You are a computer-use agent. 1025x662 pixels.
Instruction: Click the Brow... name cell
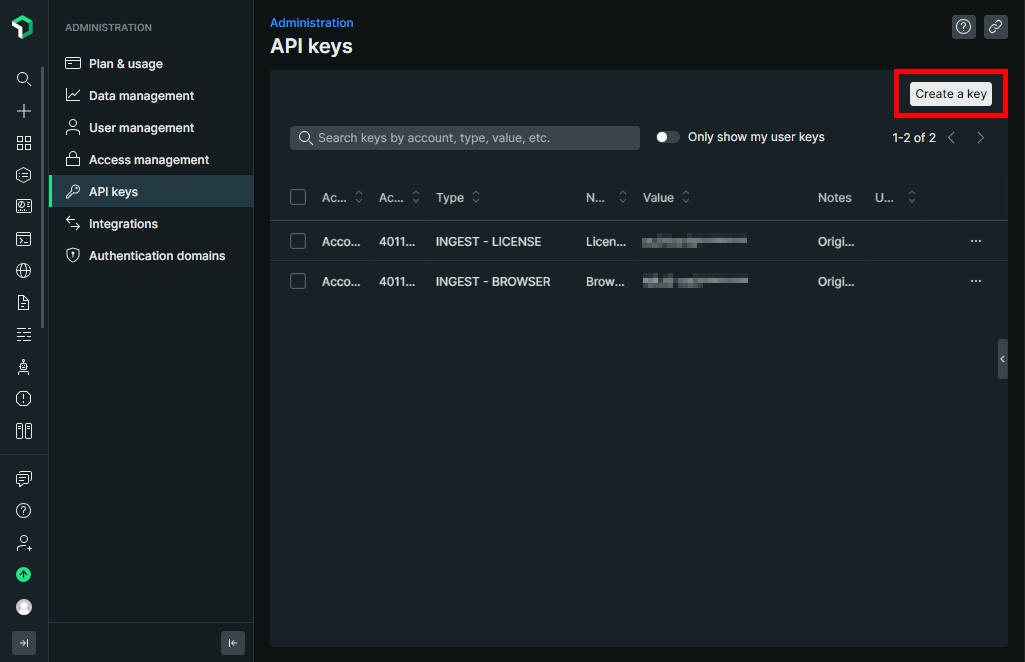pyautogui.click(x=605, y=282)
